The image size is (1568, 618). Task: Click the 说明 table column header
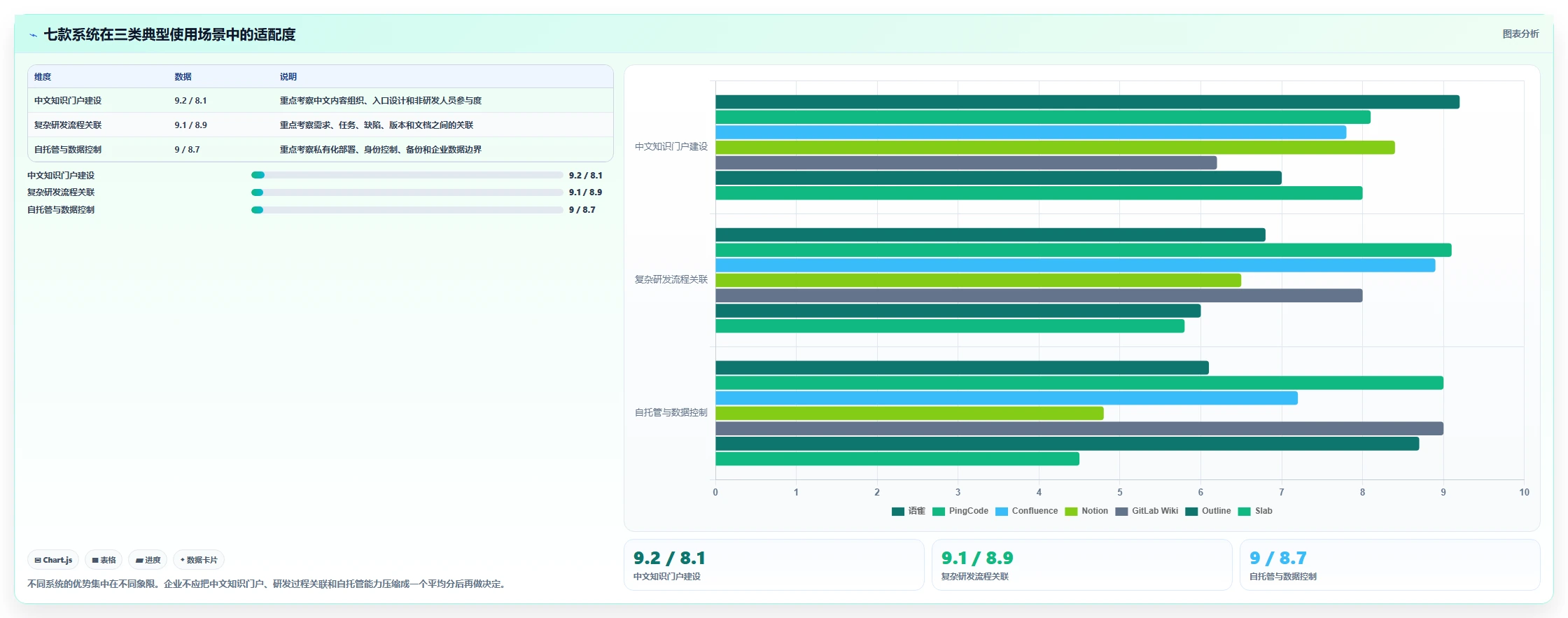pyautogui.click(x=288, y=77)
